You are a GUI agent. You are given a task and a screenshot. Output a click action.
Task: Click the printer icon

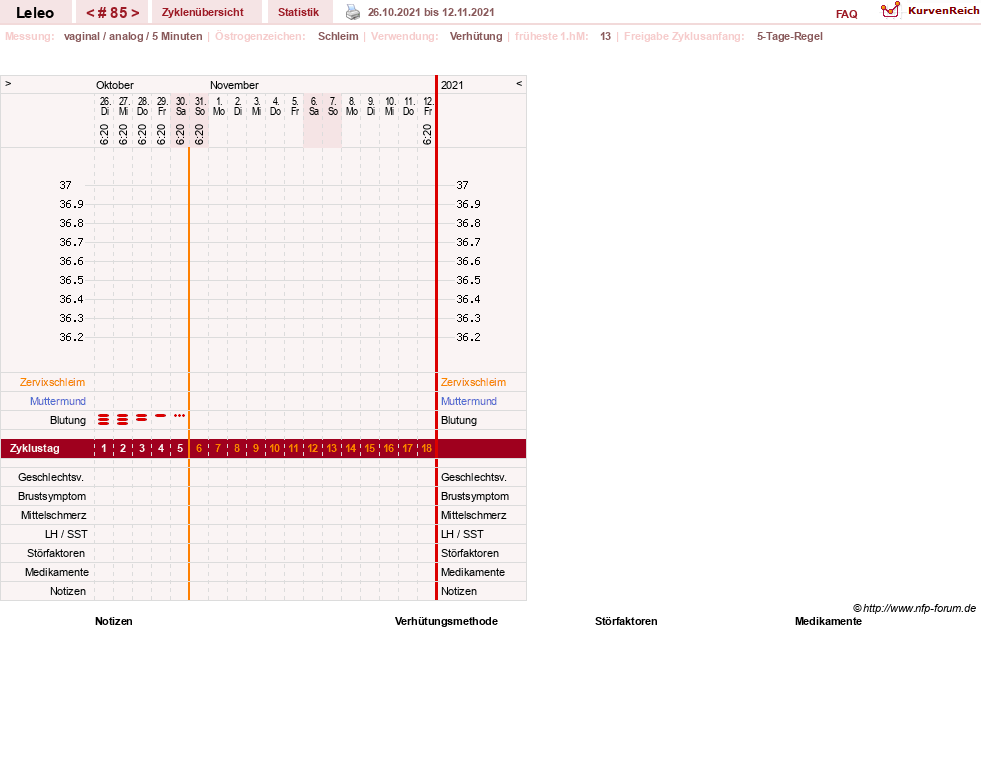coord(353,12)
